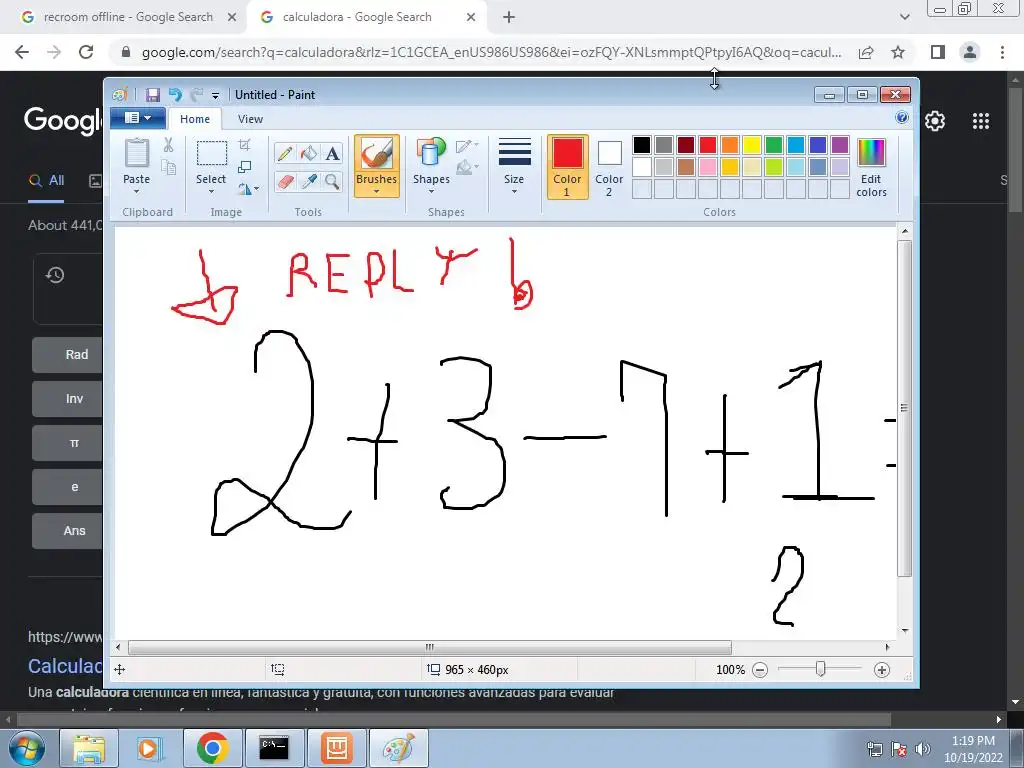Viewport: 1024px width, 768px height.
Task: Click Chrome reload page icon
Action: 86,52
